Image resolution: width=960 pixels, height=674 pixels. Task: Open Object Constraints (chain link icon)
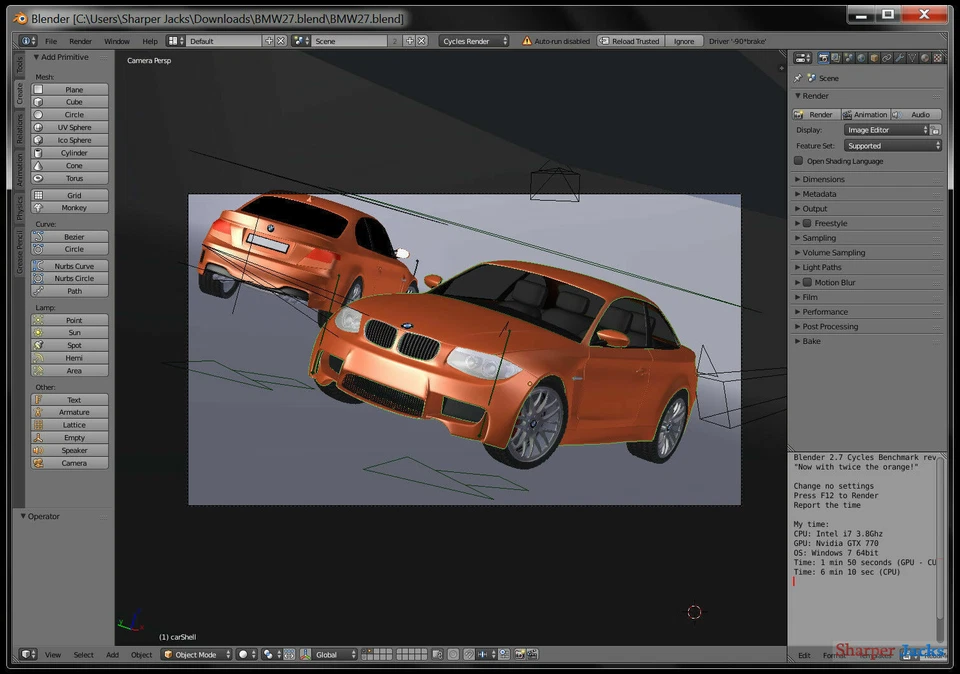click(887, 58)
